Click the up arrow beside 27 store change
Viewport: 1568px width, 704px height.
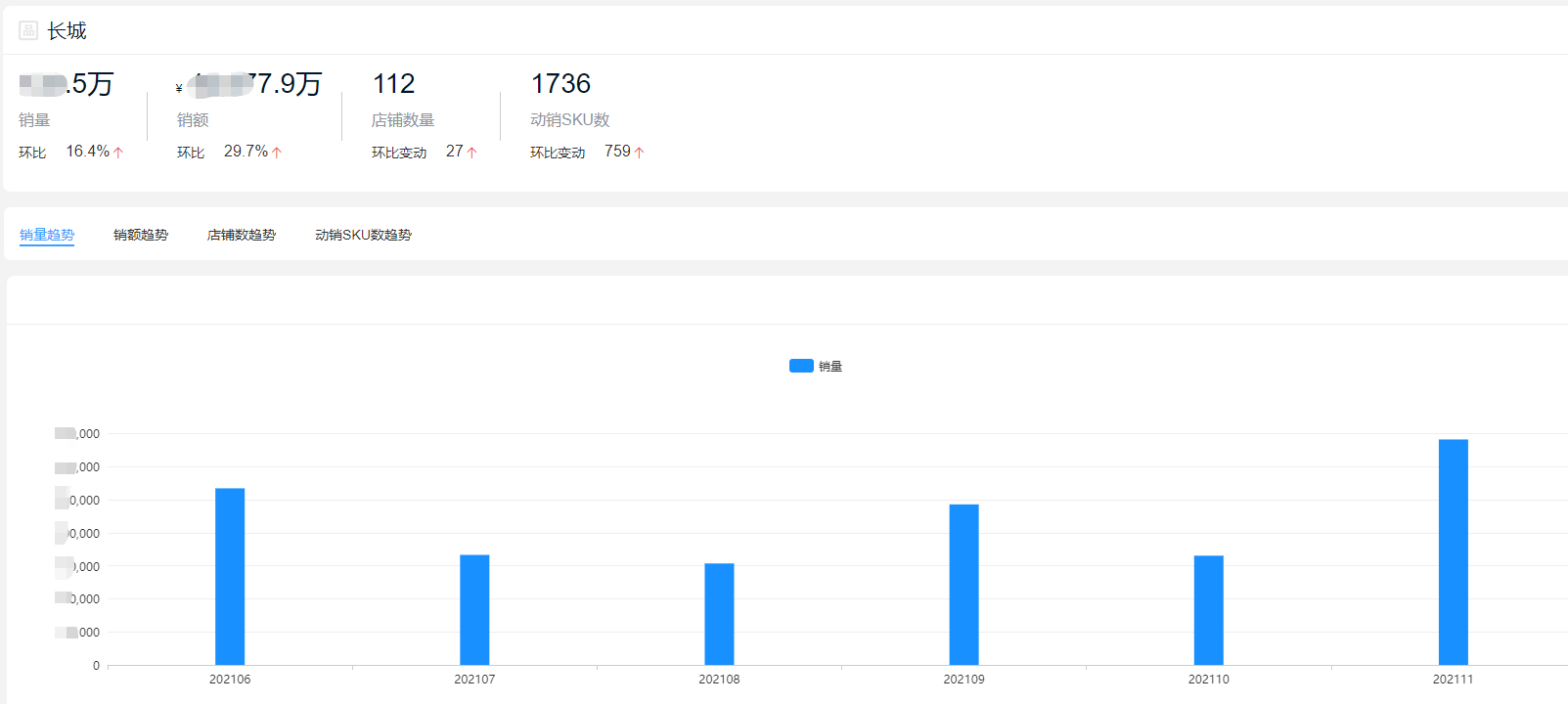click(x=471, y=153)
